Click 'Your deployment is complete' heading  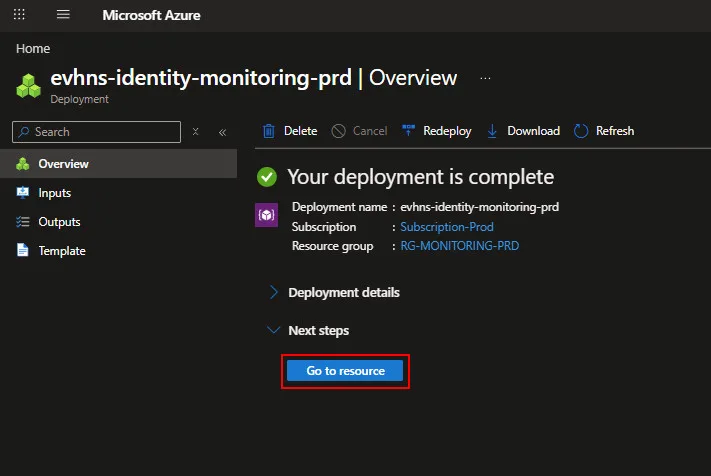[420, 177]
